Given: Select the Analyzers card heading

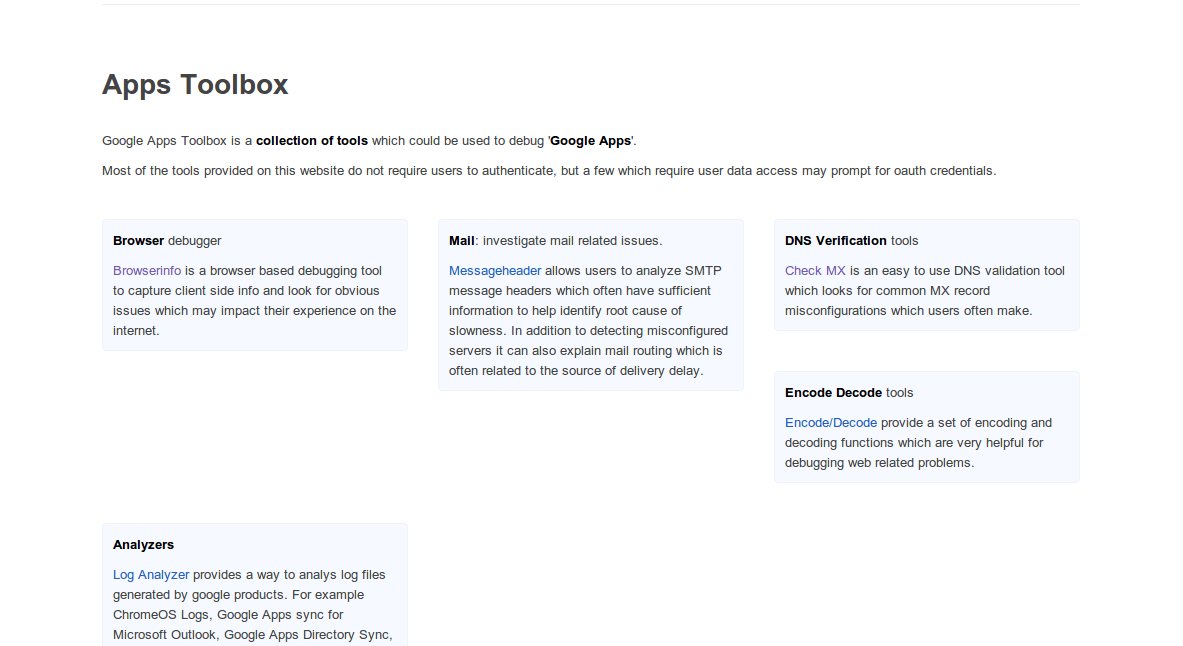Looking at the screenshot, I should 143,545.
